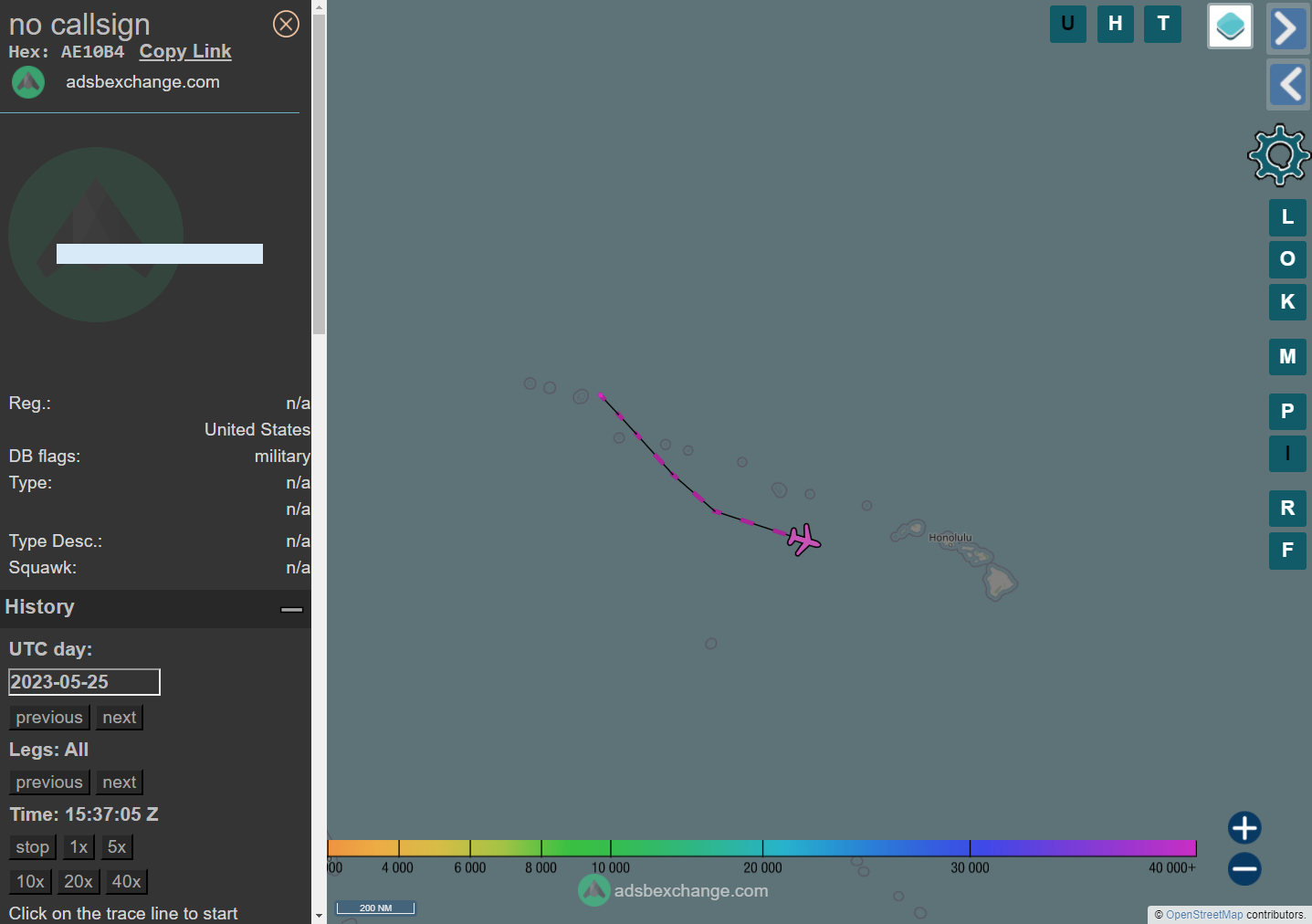Click the left chevron arrow button
This screenshot has height=924, width=1312.
click(1287, 85)
